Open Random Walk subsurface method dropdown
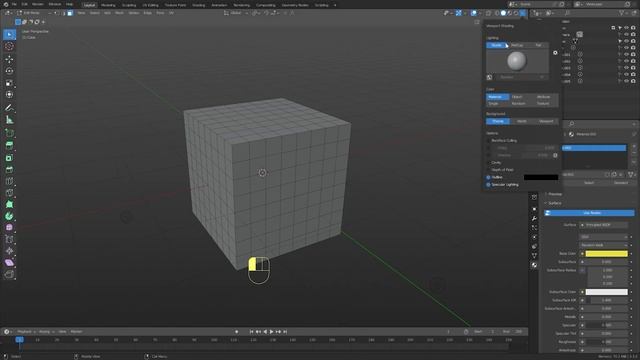640x360 pixels. [603, 245]
